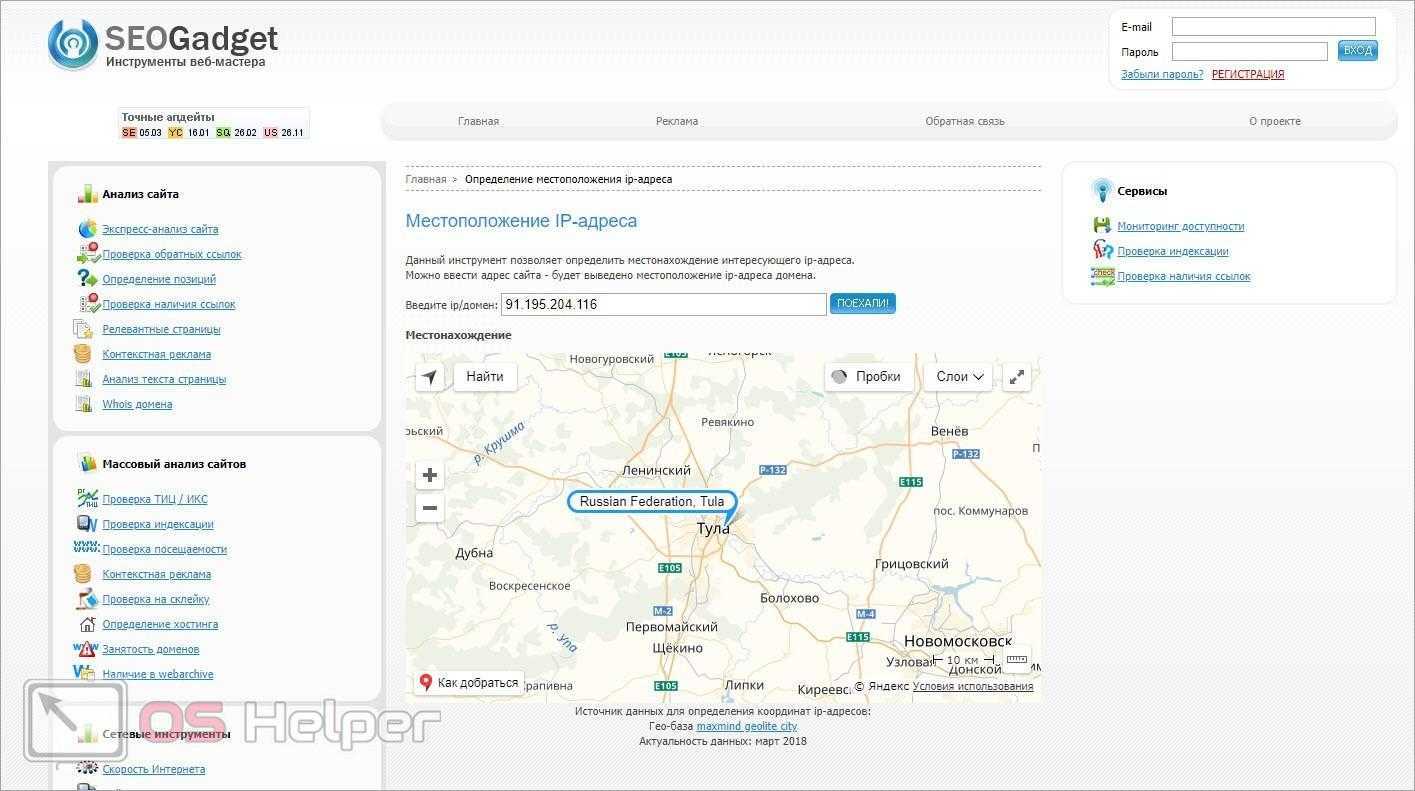Click the ВХОД login button
The image size is (1415, 791).
1358,50
